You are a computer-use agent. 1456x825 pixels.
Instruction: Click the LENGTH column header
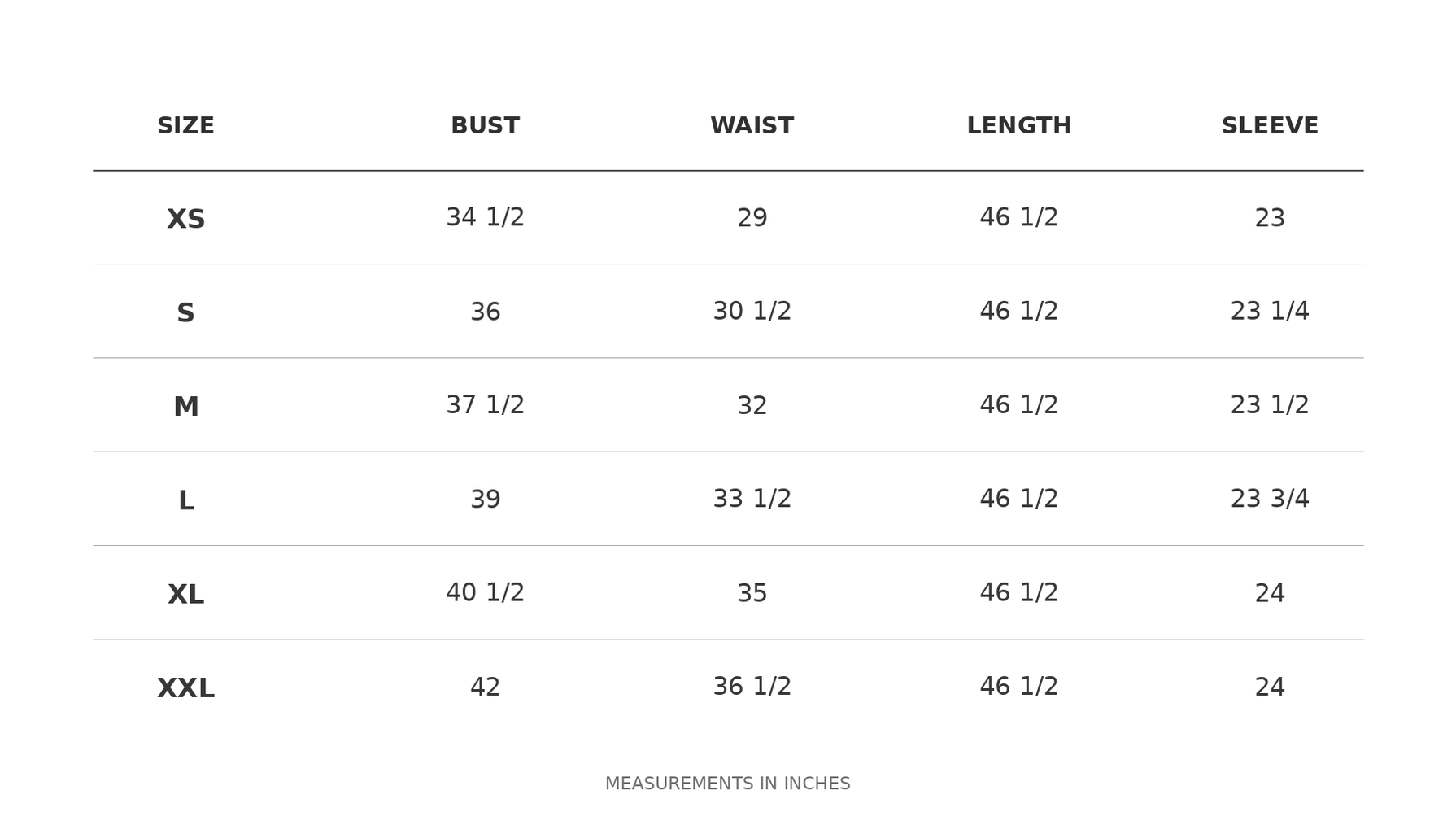1018,126
